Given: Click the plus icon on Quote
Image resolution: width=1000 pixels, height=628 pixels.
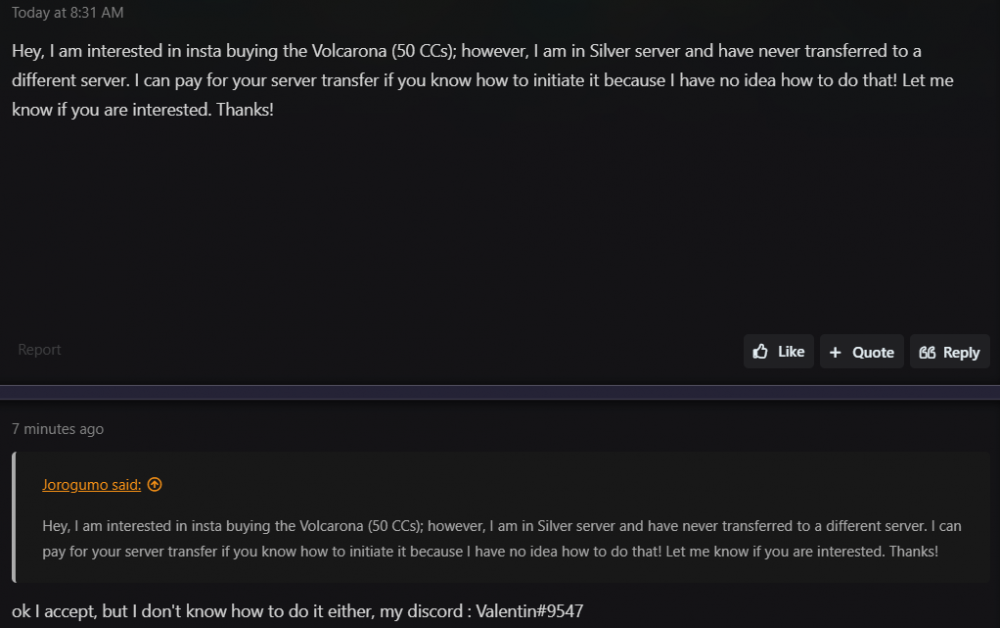Looking at the screenshot, I should tap(836, 352).
